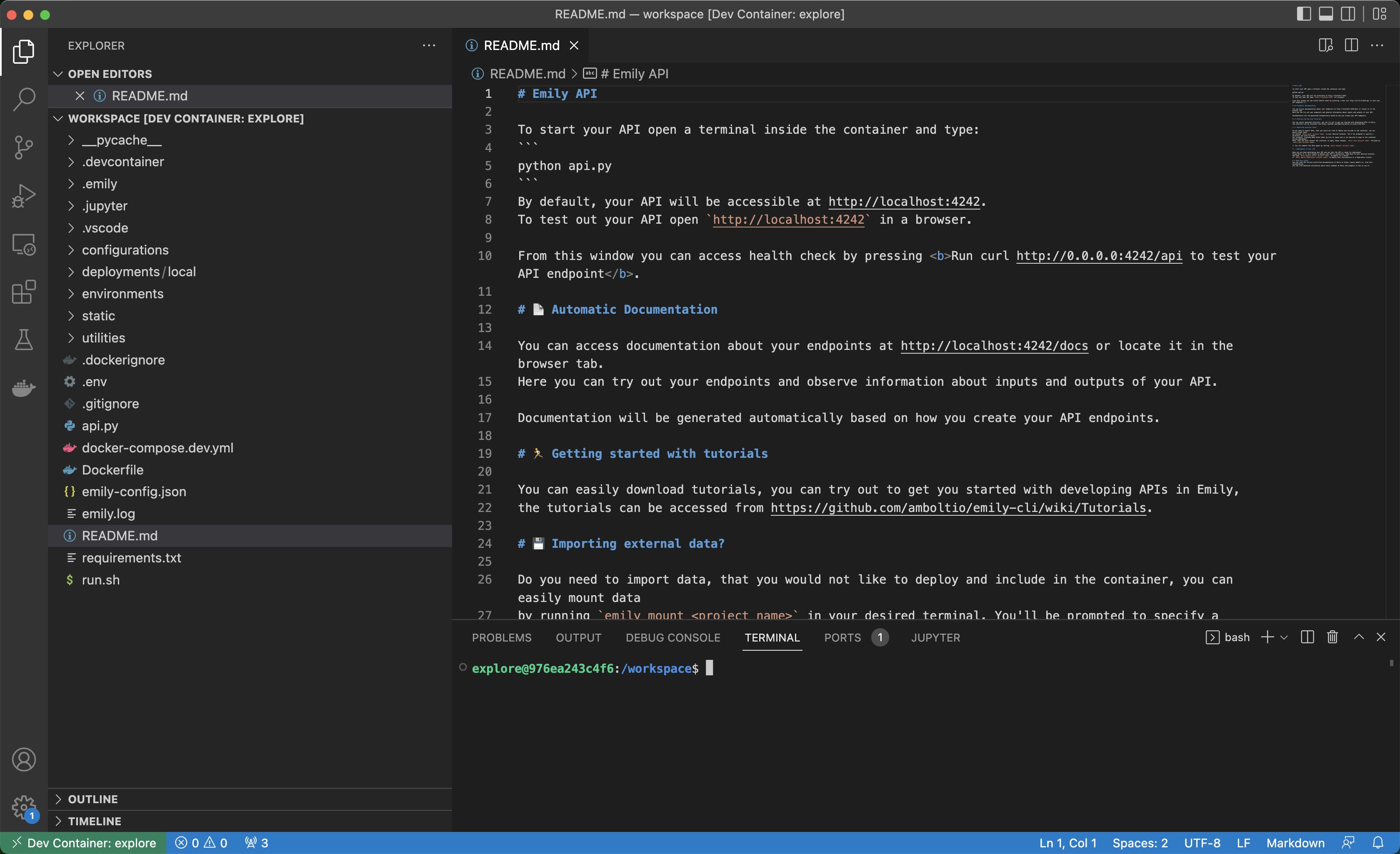Toggle the secondary side bar visibility
The width and height of the screenshot is (1400, 854).
[x=1348, y=14]
